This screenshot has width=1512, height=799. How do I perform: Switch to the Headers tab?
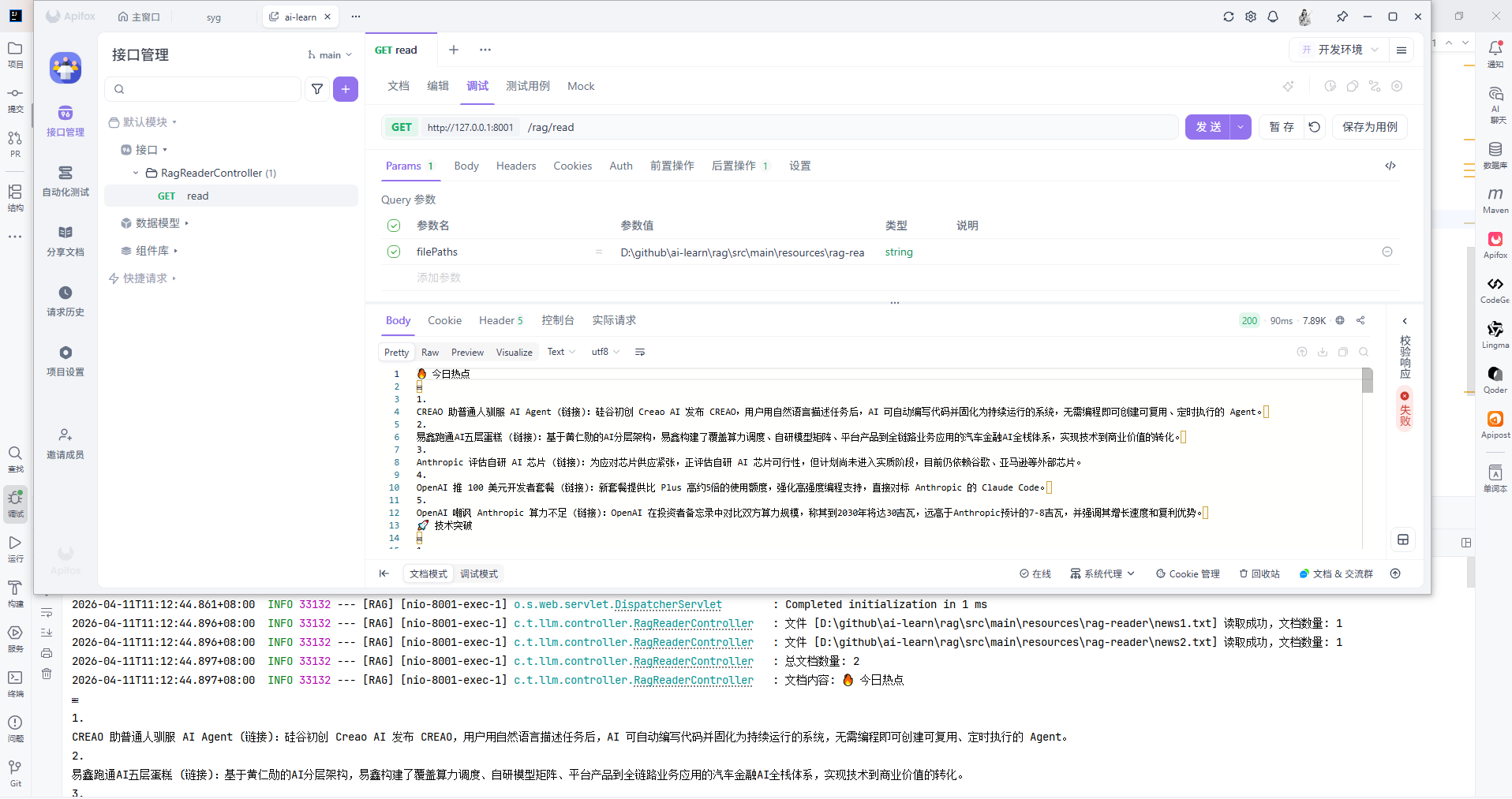coord(515,166)
